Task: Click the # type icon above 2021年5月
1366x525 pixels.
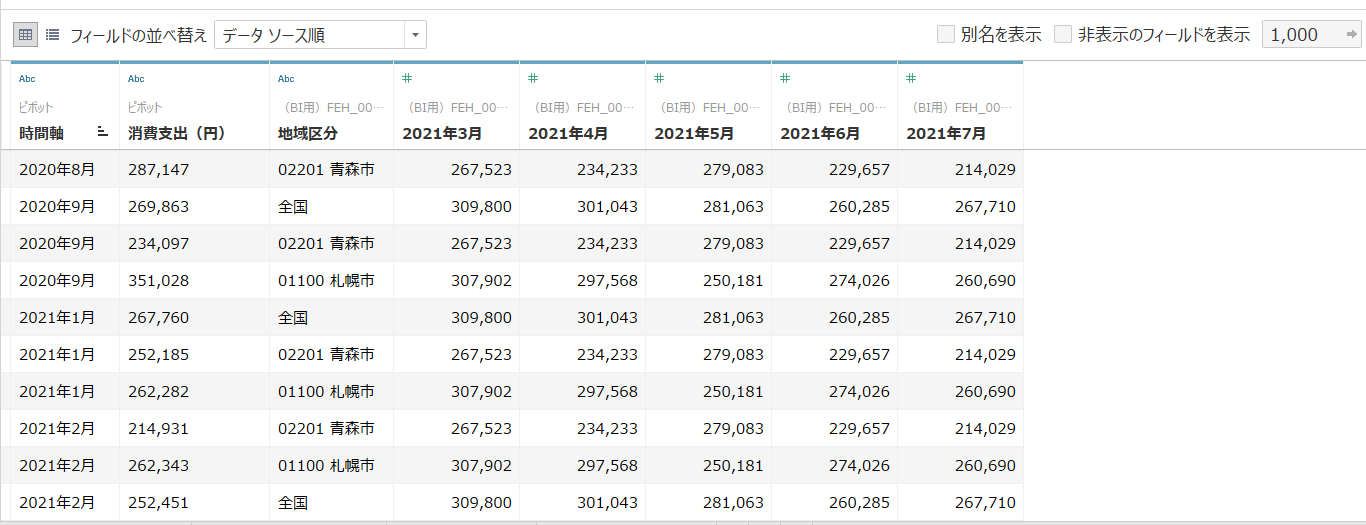Action: (659, 78)
